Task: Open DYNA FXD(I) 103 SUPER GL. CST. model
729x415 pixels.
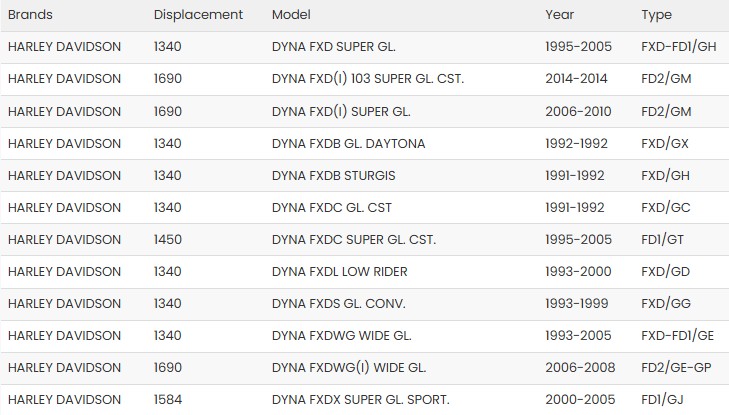Action: click(x=367, y=79)
